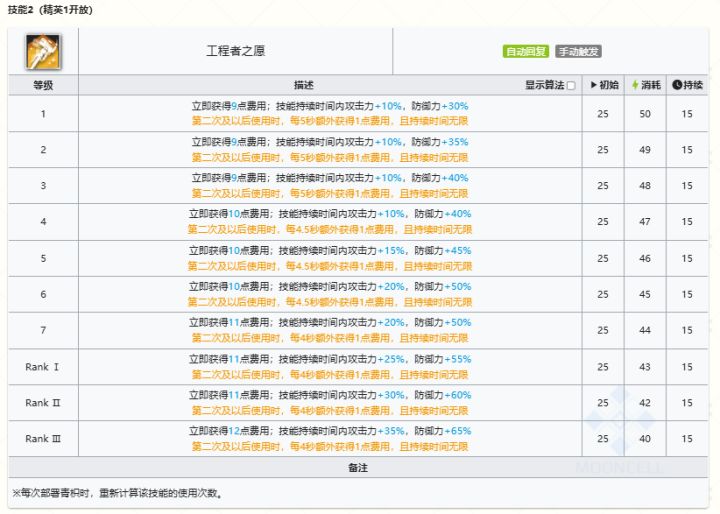Click the green 自动回复 tag
This screenshot has height=514, width=720.
(525, 51)
